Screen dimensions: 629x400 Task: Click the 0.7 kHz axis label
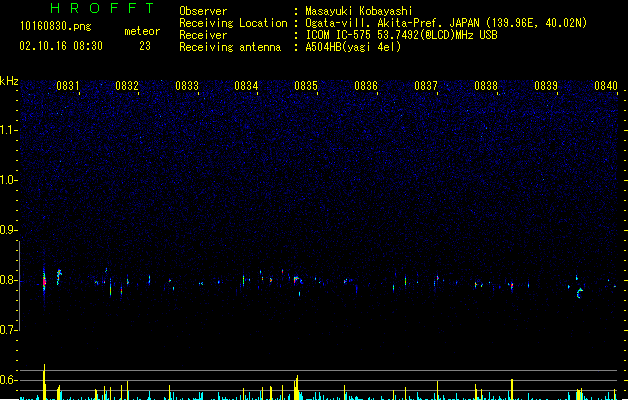tap(8, 330)
